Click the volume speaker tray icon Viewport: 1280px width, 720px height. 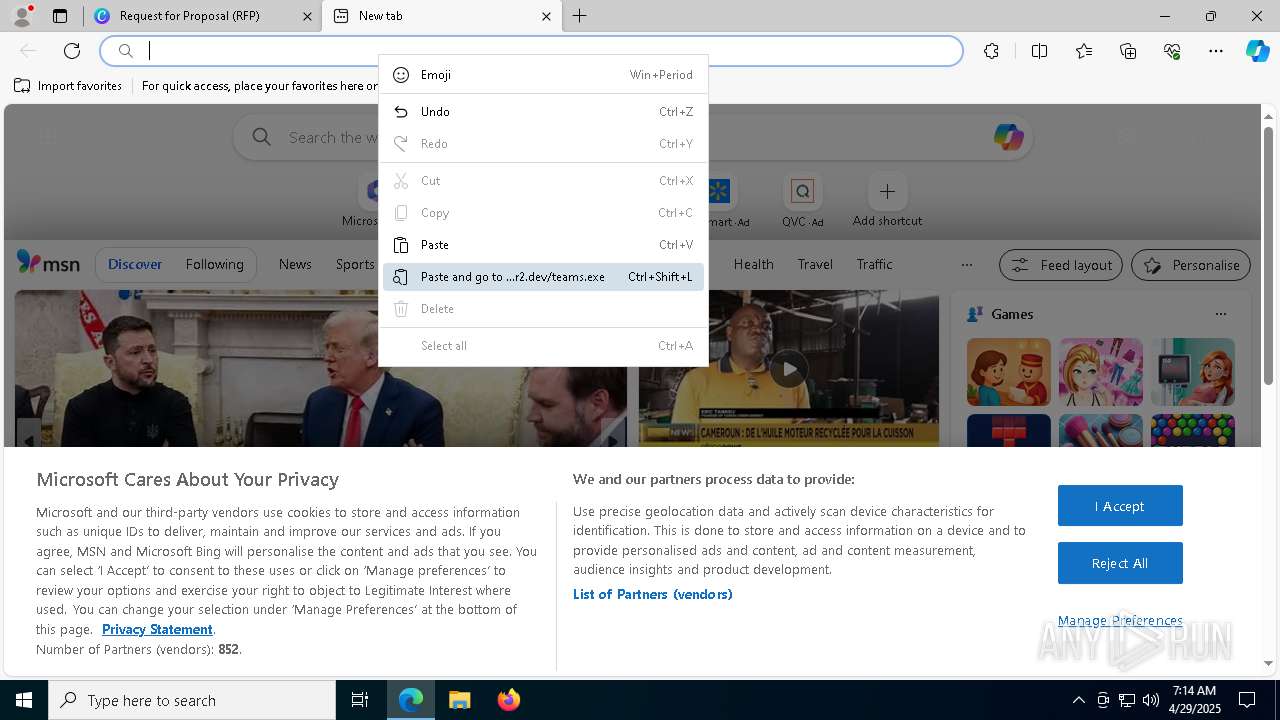(x=1150, y=700)
